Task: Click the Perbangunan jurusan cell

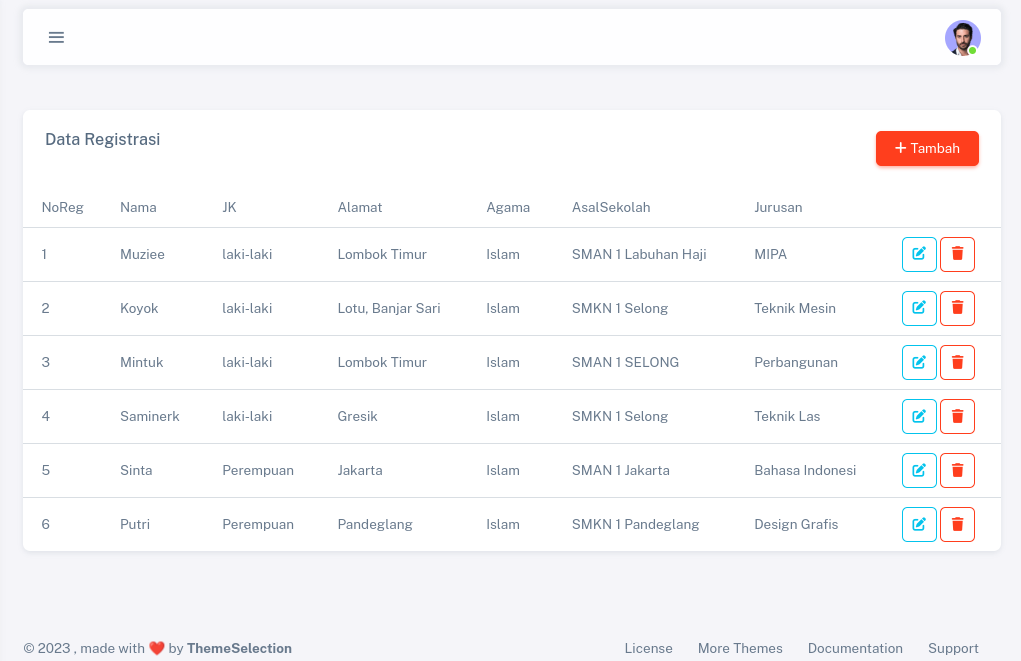Action: click(x=796, y=363)
